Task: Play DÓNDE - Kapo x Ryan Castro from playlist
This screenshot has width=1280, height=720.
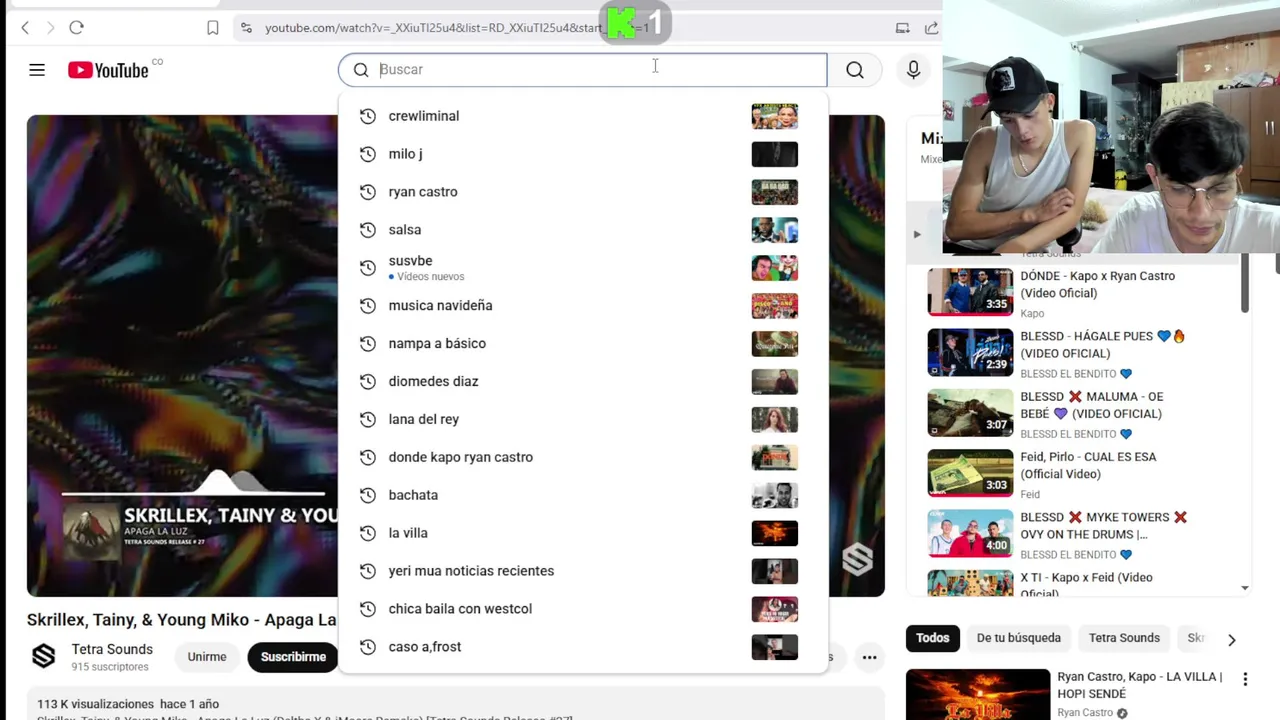Action: coord(970,291)
